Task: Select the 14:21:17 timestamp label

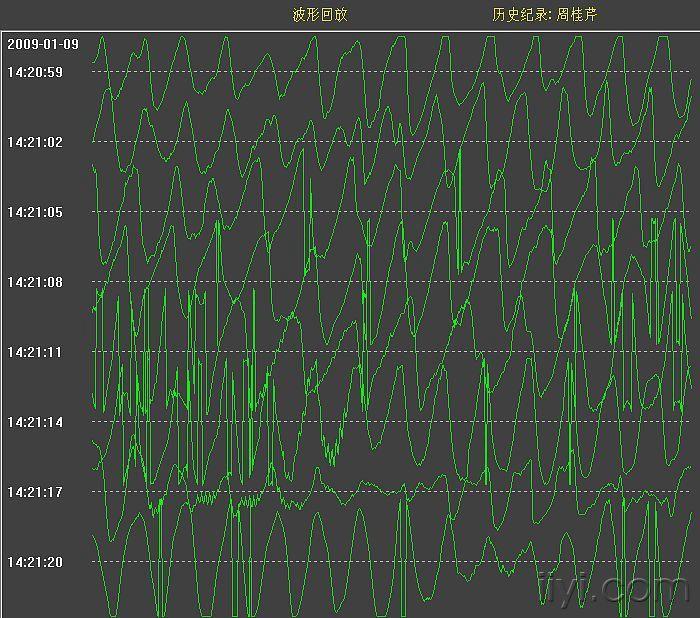Action: tap(35, 492)
